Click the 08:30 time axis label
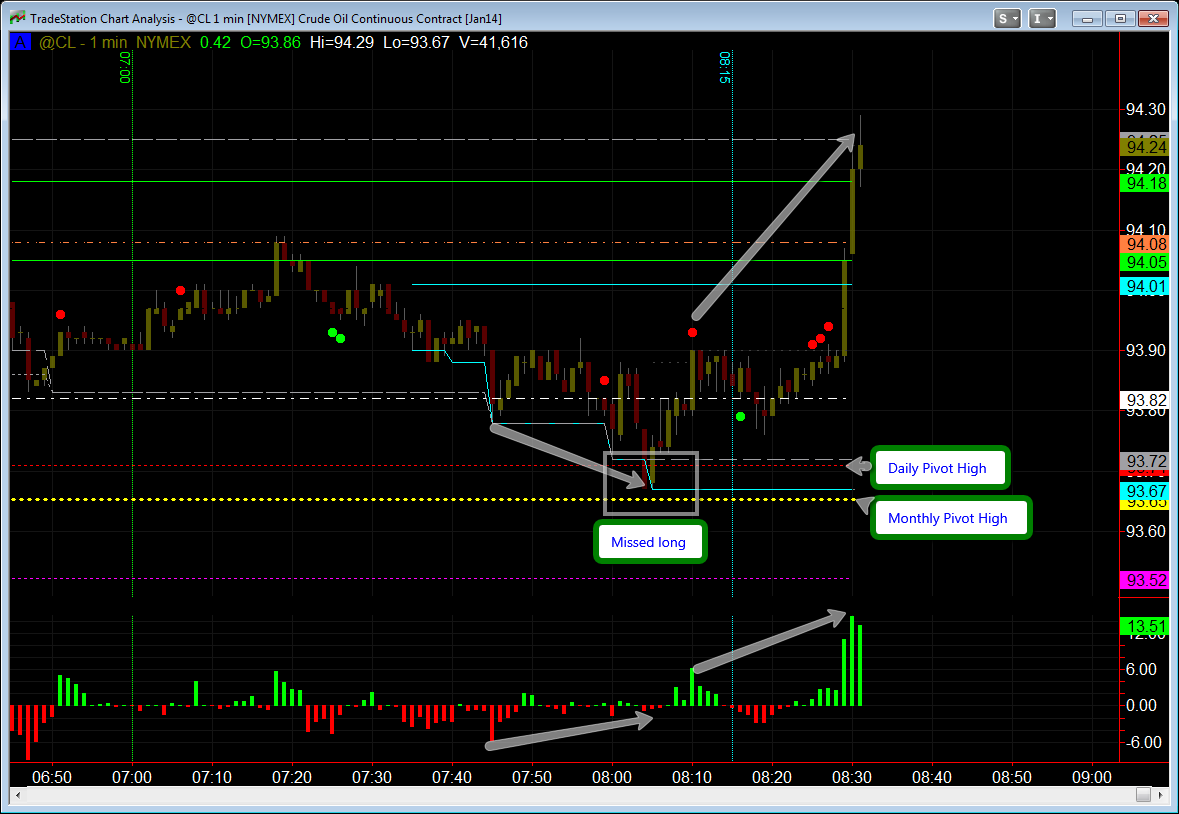The image size is (1179, 814). tap(852, 777)
